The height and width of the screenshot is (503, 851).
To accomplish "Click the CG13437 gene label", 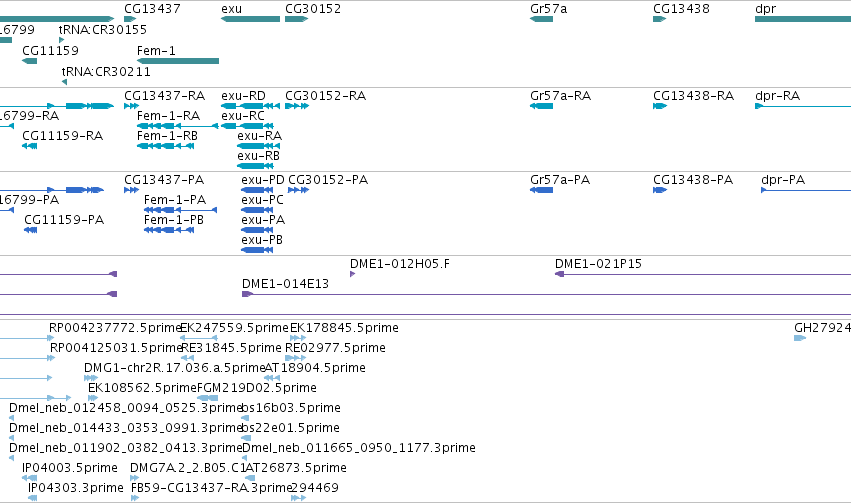I will click(x=152, y=9).
